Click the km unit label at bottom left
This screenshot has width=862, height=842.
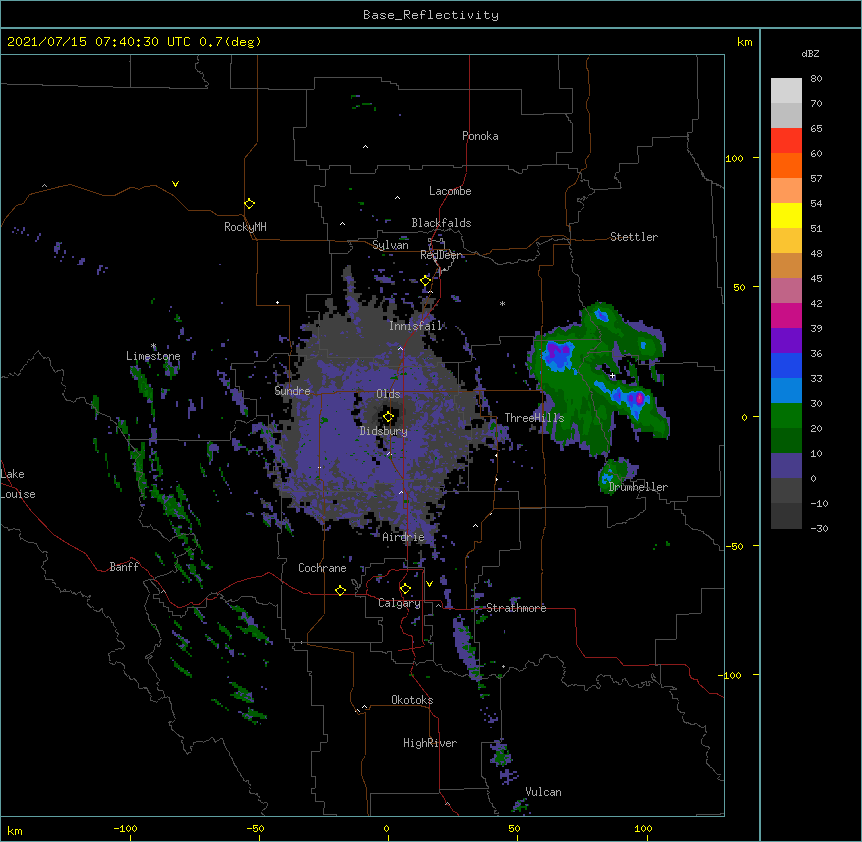point(15,830)
